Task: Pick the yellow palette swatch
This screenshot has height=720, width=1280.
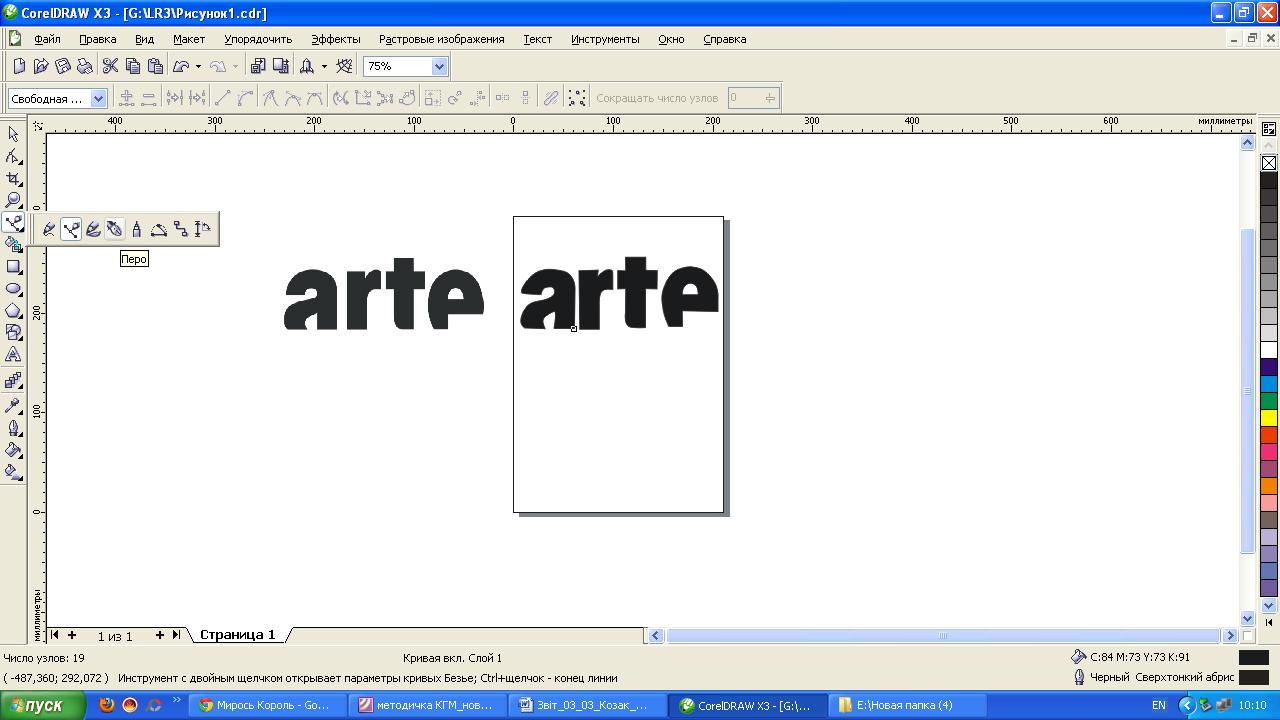Action: pyautogui.click(x=1269, y=417)
